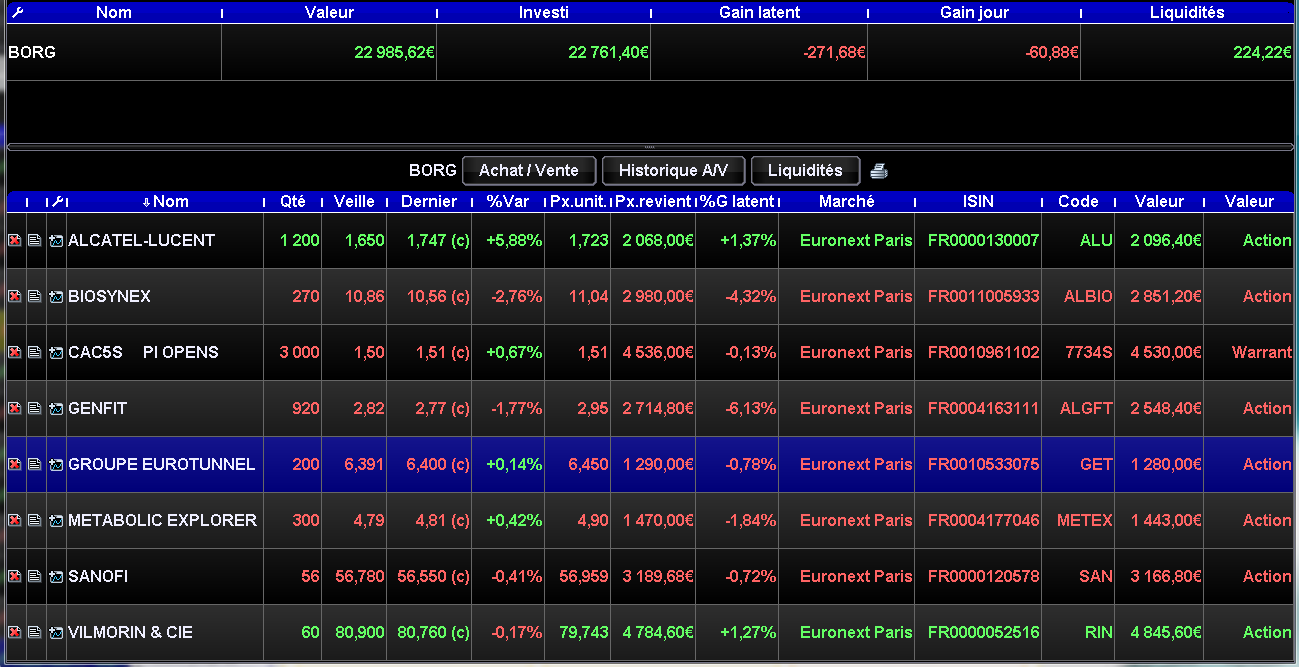
Task: Click the red delete icon for GROUPE EUROTUNNEL
Action: click(x=15, y=465)
